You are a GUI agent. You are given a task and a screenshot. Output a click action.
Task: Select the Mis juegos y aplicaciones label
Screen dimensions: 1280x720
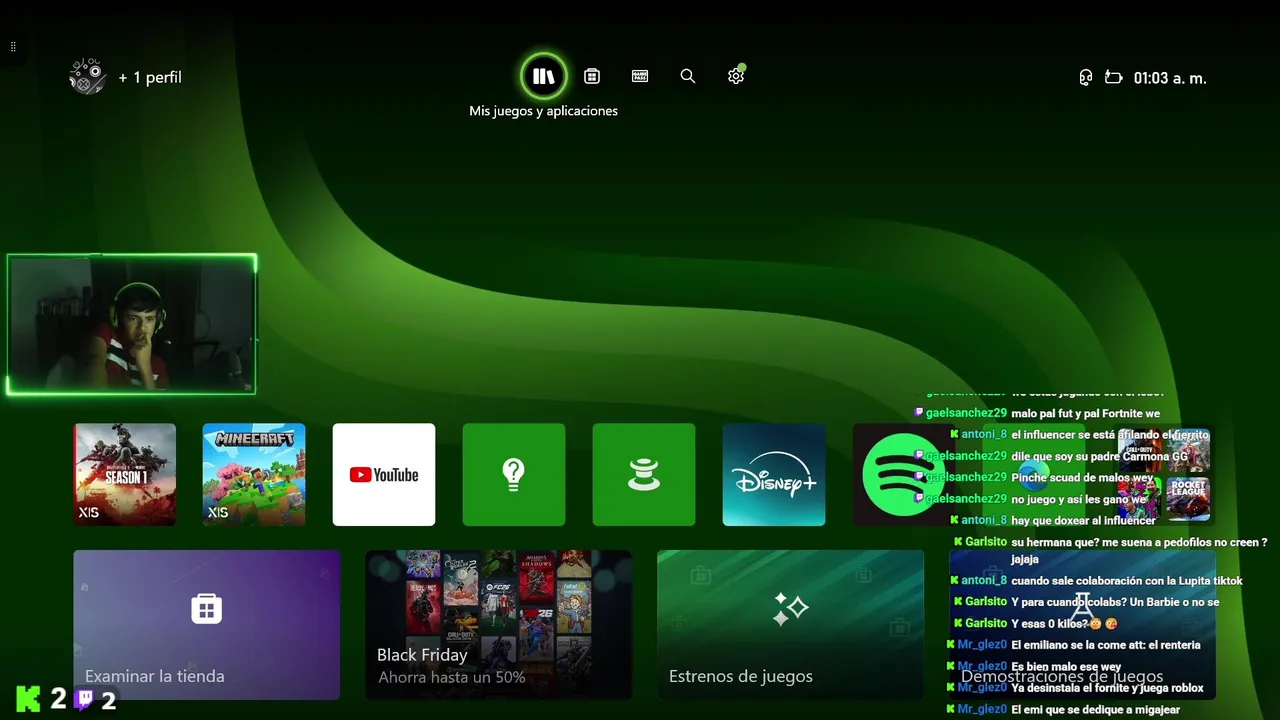[x=543, y=111]
